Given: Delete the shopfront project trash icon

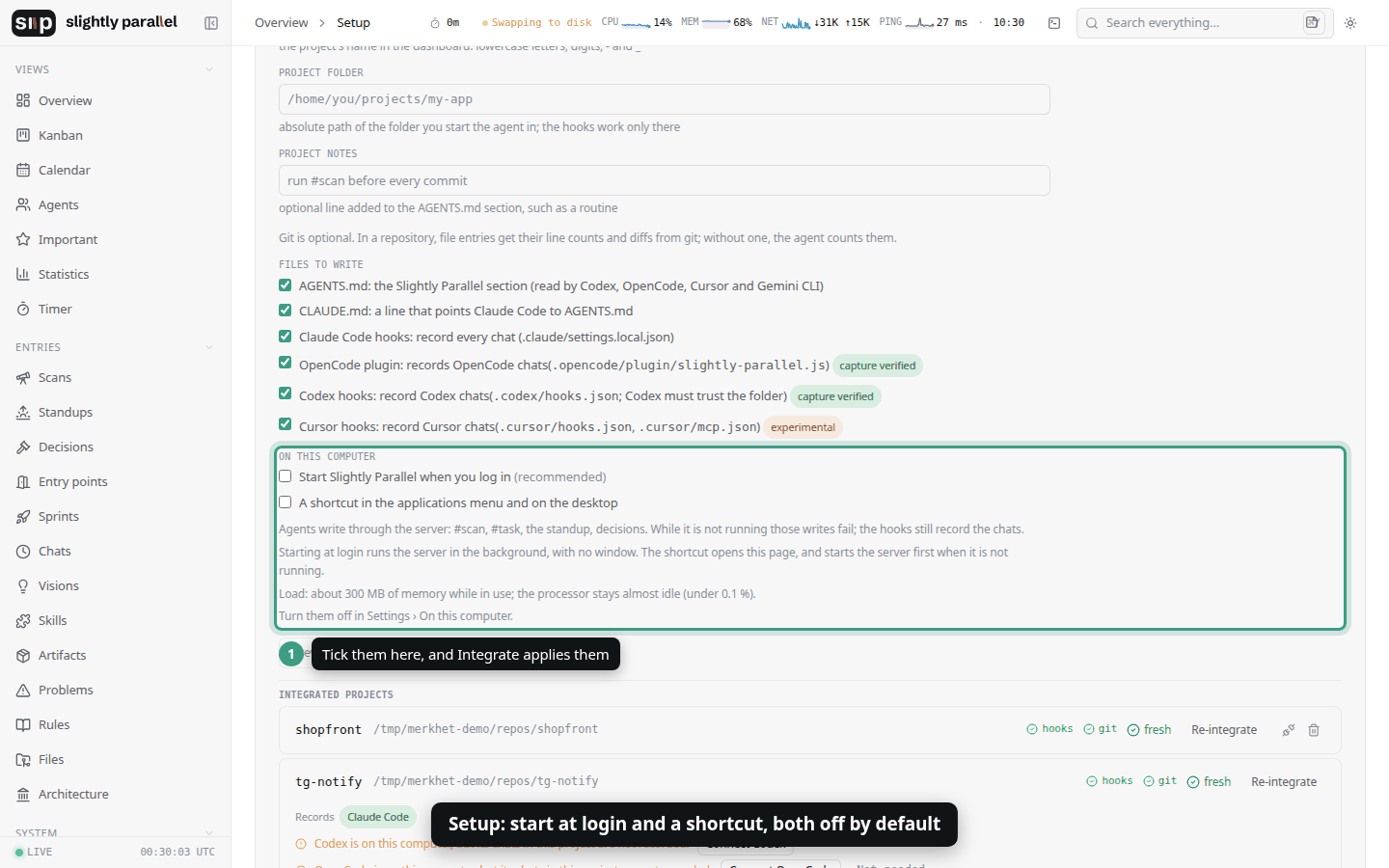Looking at the screenshot, I should click(x=1314, y=730).
